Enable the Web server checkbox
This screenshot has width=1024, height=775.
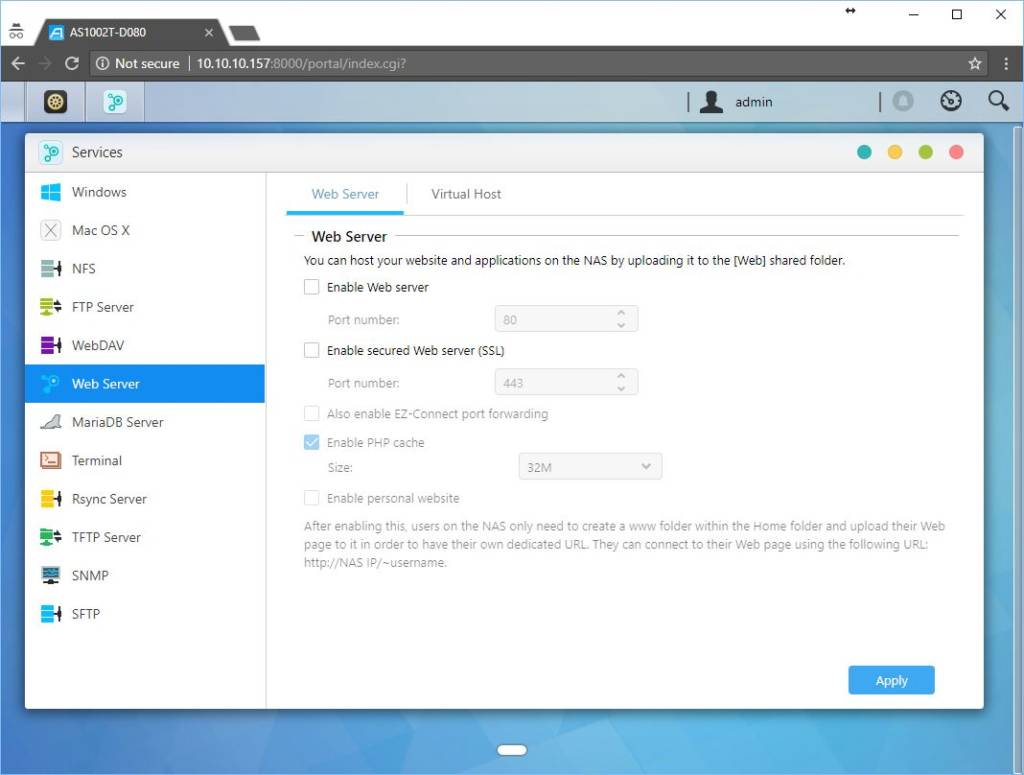(312, 287)
